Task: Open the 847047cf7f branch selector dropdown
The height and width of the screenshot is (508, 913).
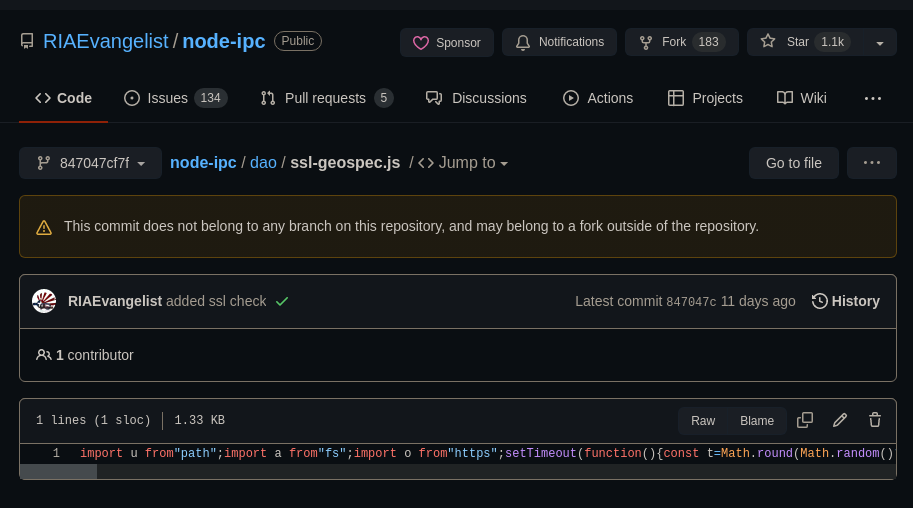Action: [90, 163]
